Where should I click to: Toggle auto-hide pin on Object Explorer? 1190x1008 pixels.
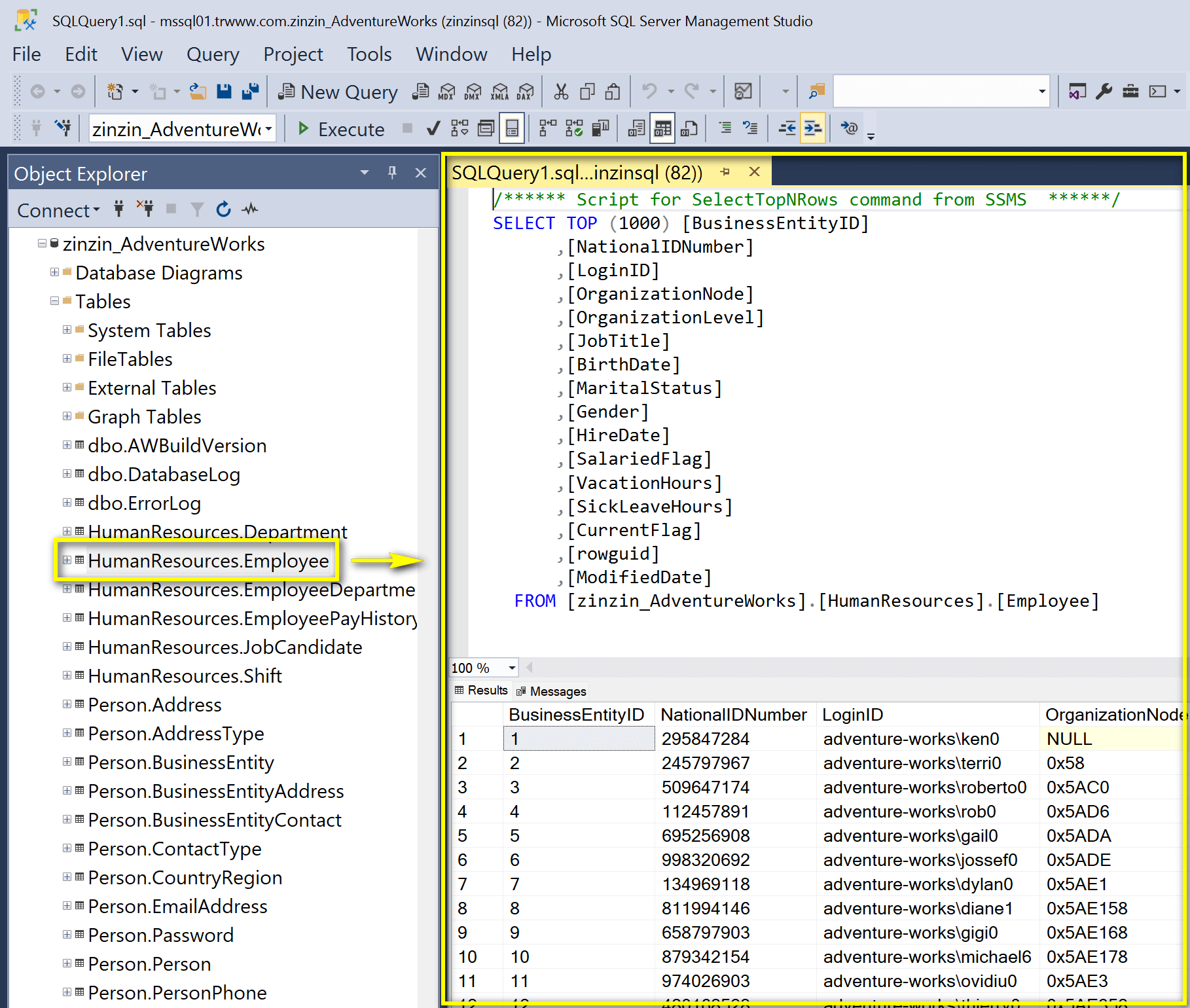[x=392, y=173]
